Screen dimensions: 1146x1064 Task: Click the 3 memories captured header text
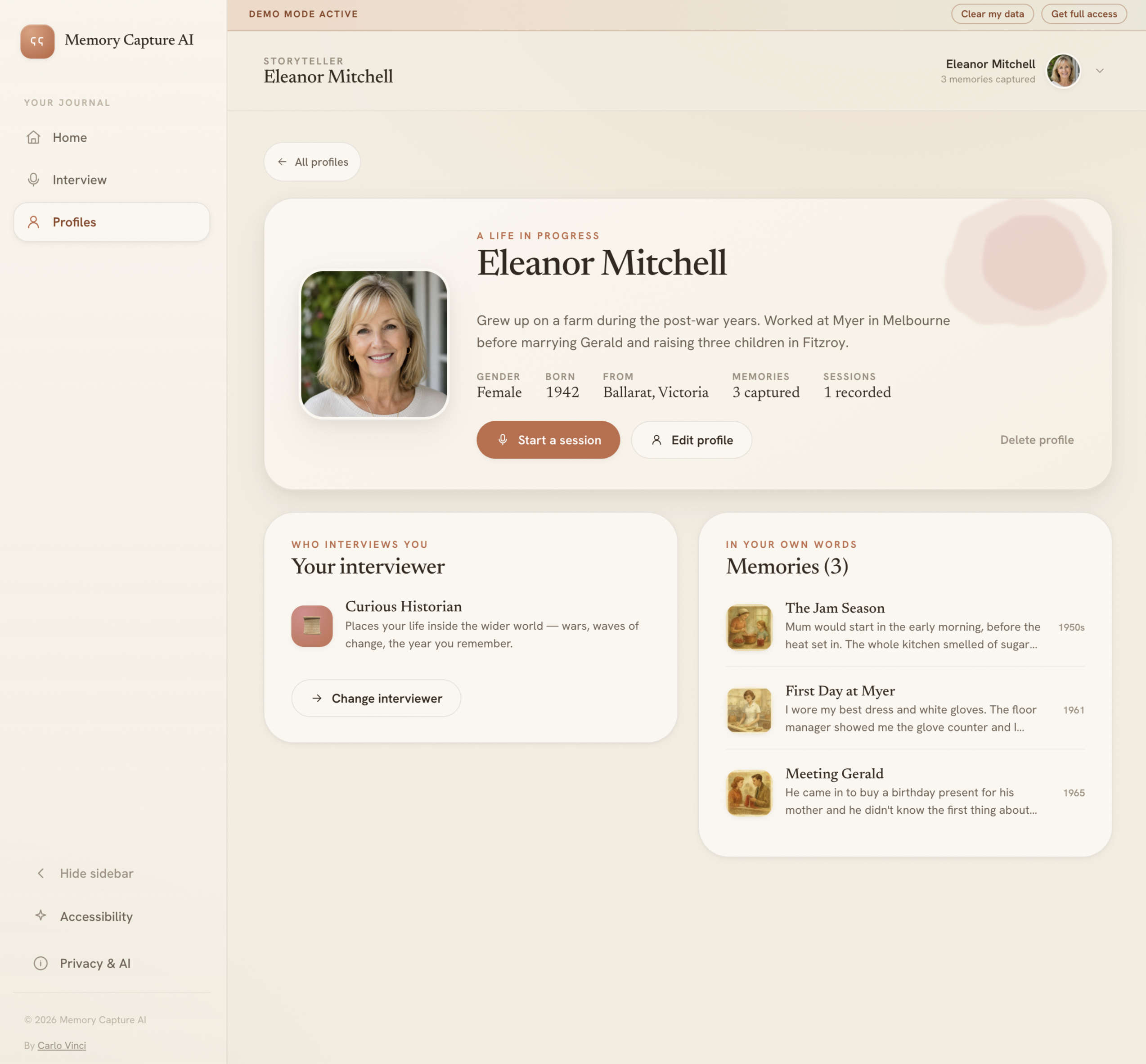pos(988,80)
